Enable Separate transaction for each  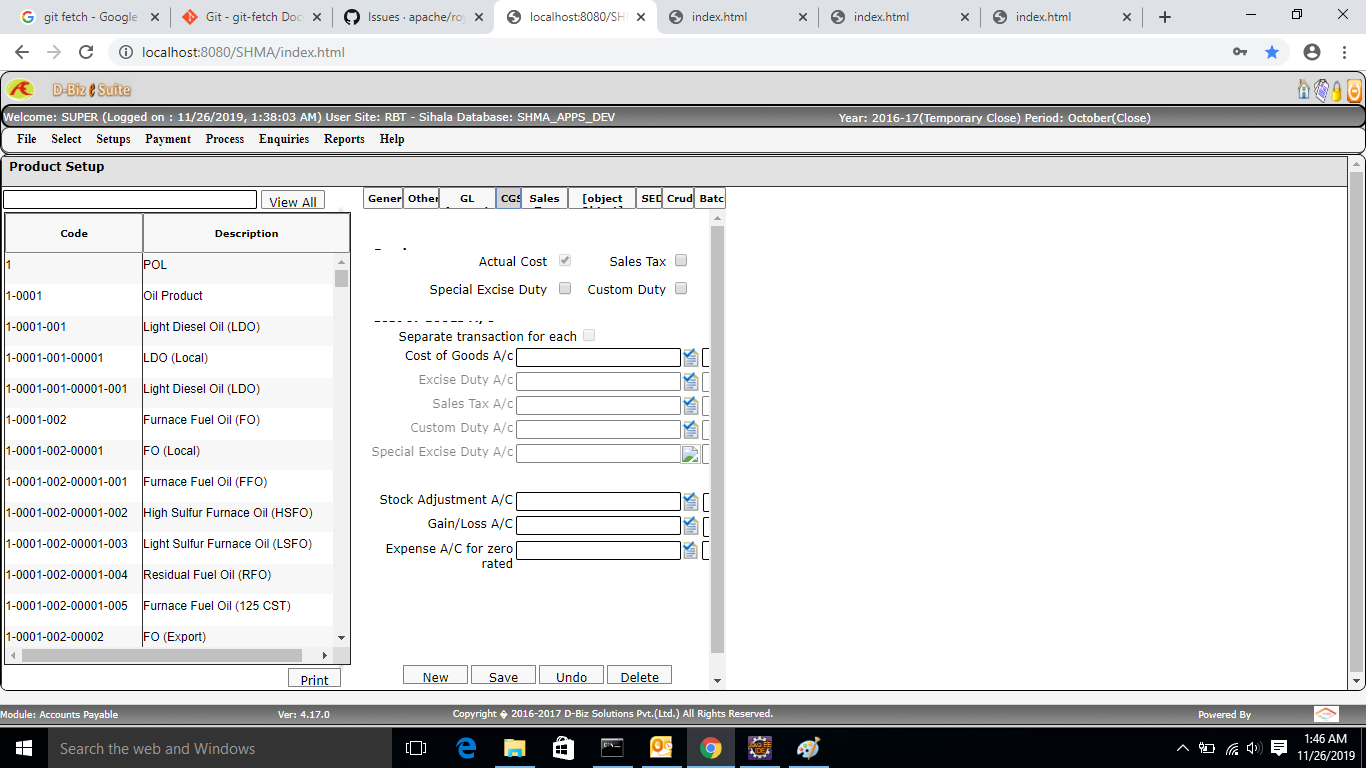589,335
